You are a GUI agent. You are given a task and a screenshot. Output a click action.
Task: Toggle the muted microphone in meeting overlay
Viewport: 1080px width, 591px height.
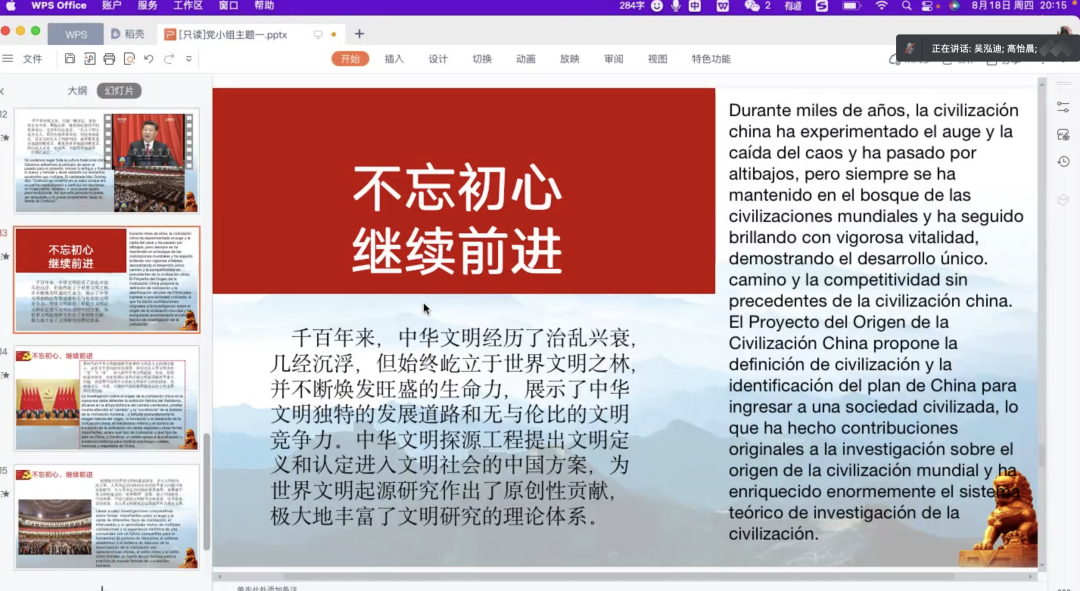(x=909, y=48)
